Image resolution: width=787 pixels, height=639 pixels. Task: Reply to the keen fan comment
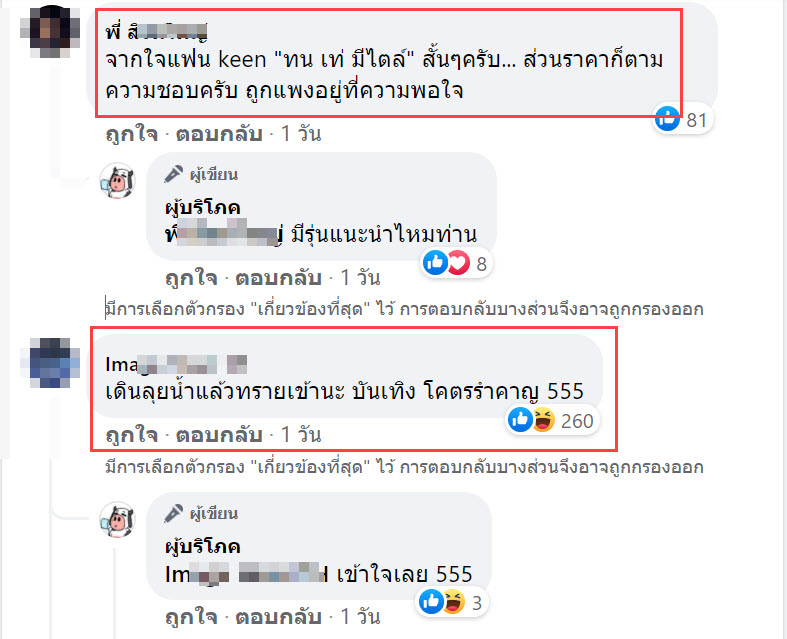[x=219, y=134]
